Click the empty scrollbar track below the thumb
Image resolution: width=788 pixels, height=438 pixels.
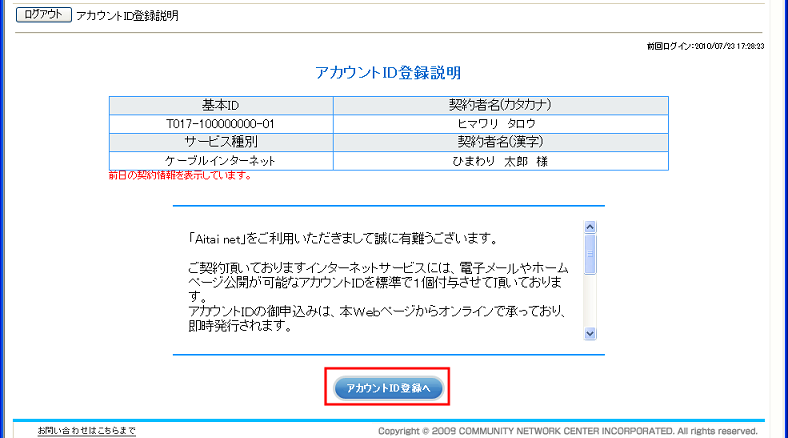[x=589, y=300]
